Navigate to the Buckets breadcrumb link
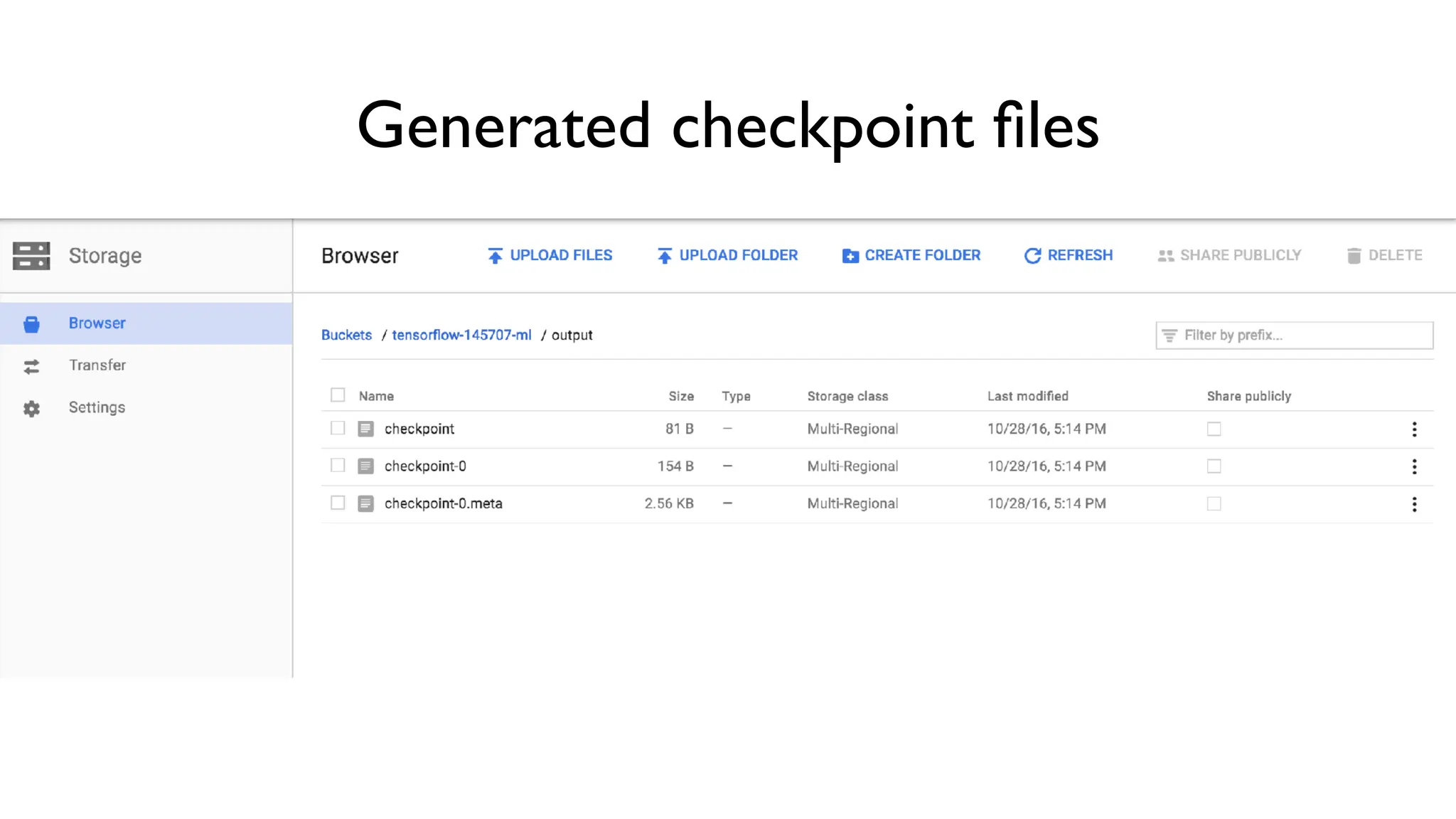The image size is (1456, 819). coord(346,335)
